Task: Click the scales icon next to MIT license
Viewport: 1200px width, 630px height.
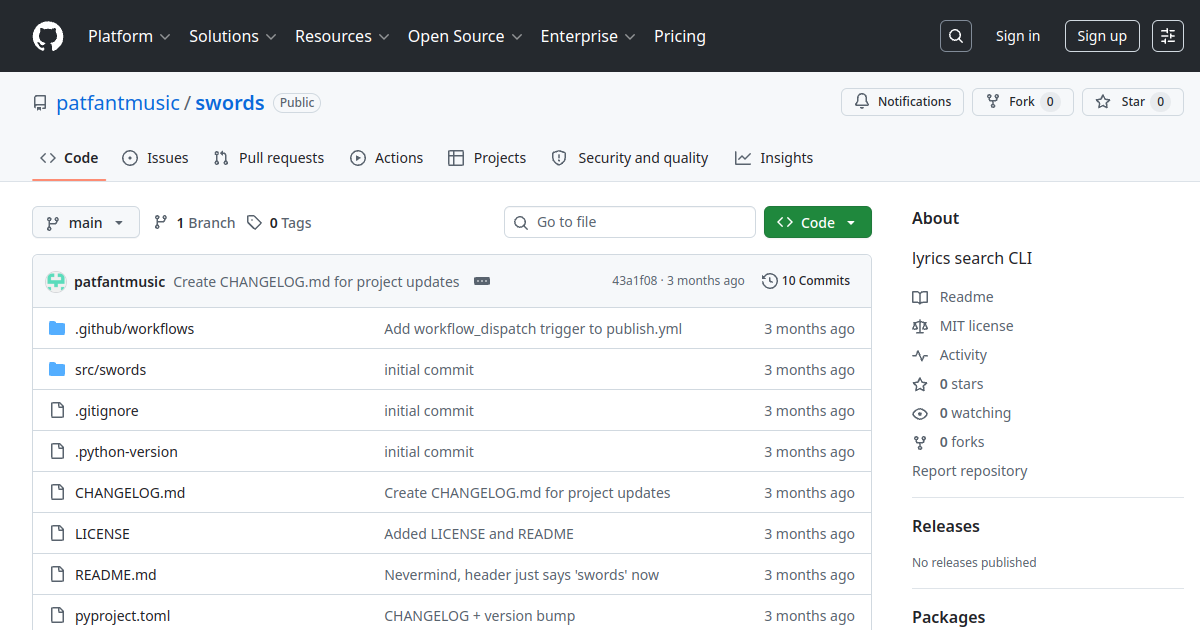Action: (x=920, y=326)
